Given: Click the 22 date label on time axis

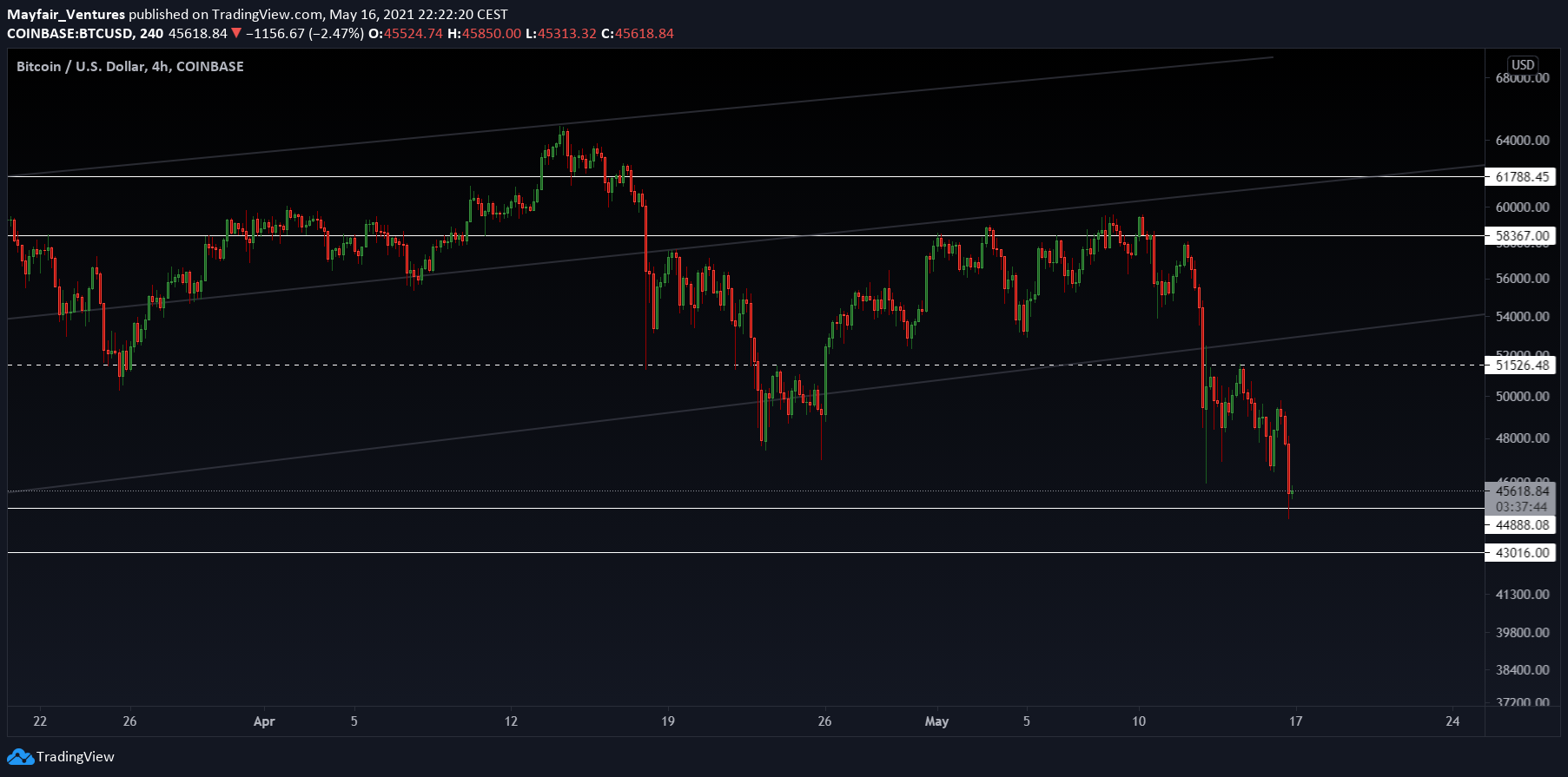Looking at the screenshot, I should (40, 721).
